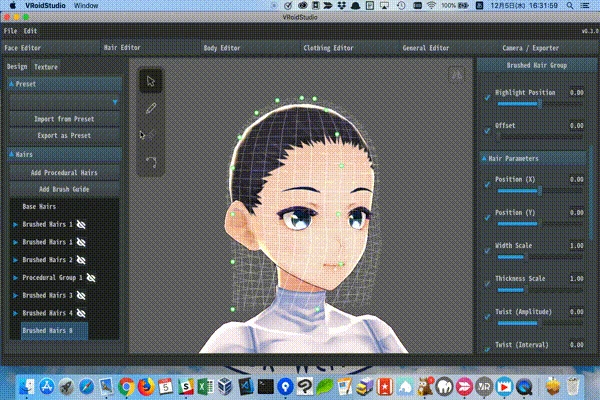Open Terminal from the dock
This screenshot has width=600, height=400.
pyautogui.click(x=265, y=387)
